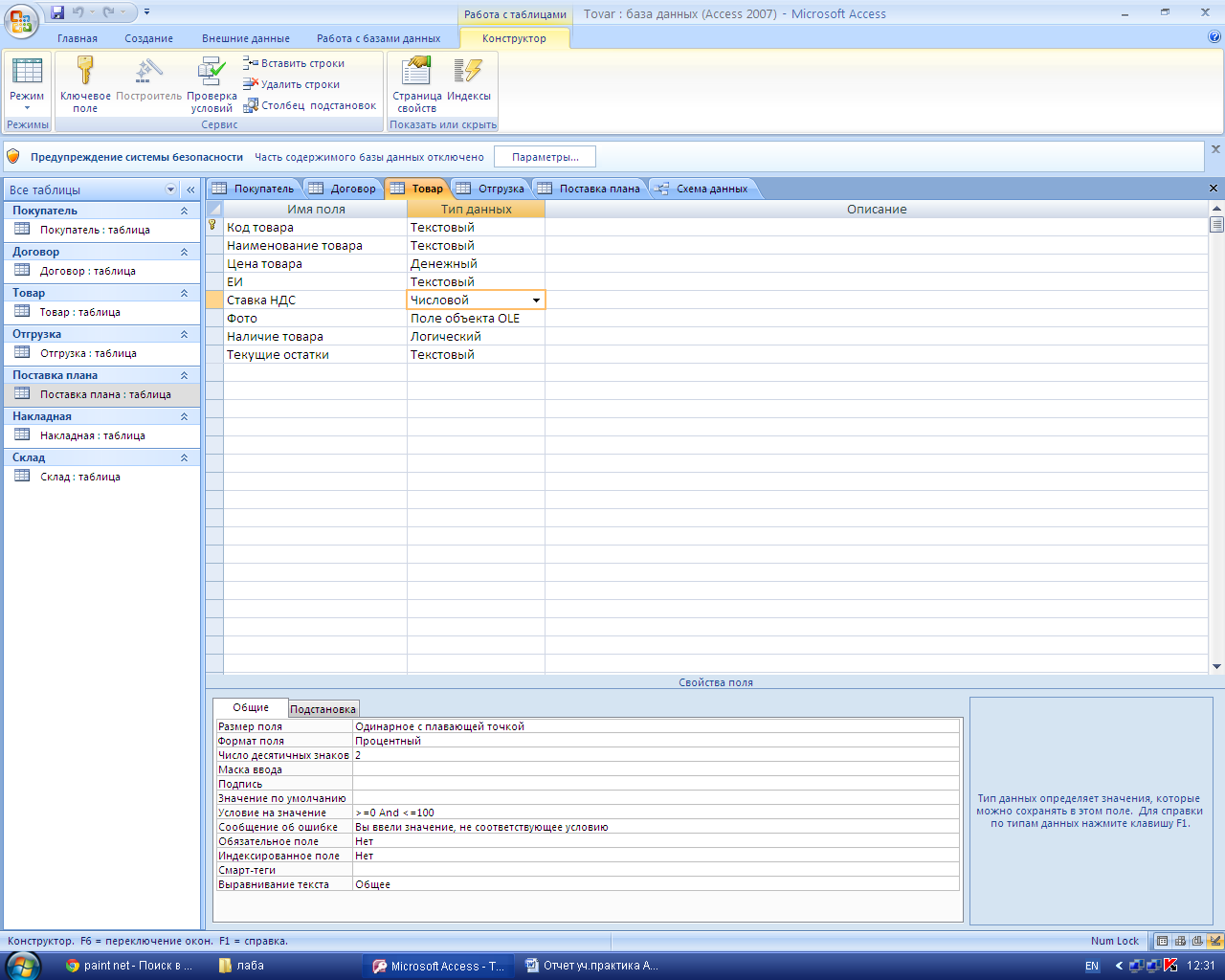This screenshot has height=980, width=1225.
Task: Click Столбец подстановок in ribbon
Action: (x=310, y=105)
